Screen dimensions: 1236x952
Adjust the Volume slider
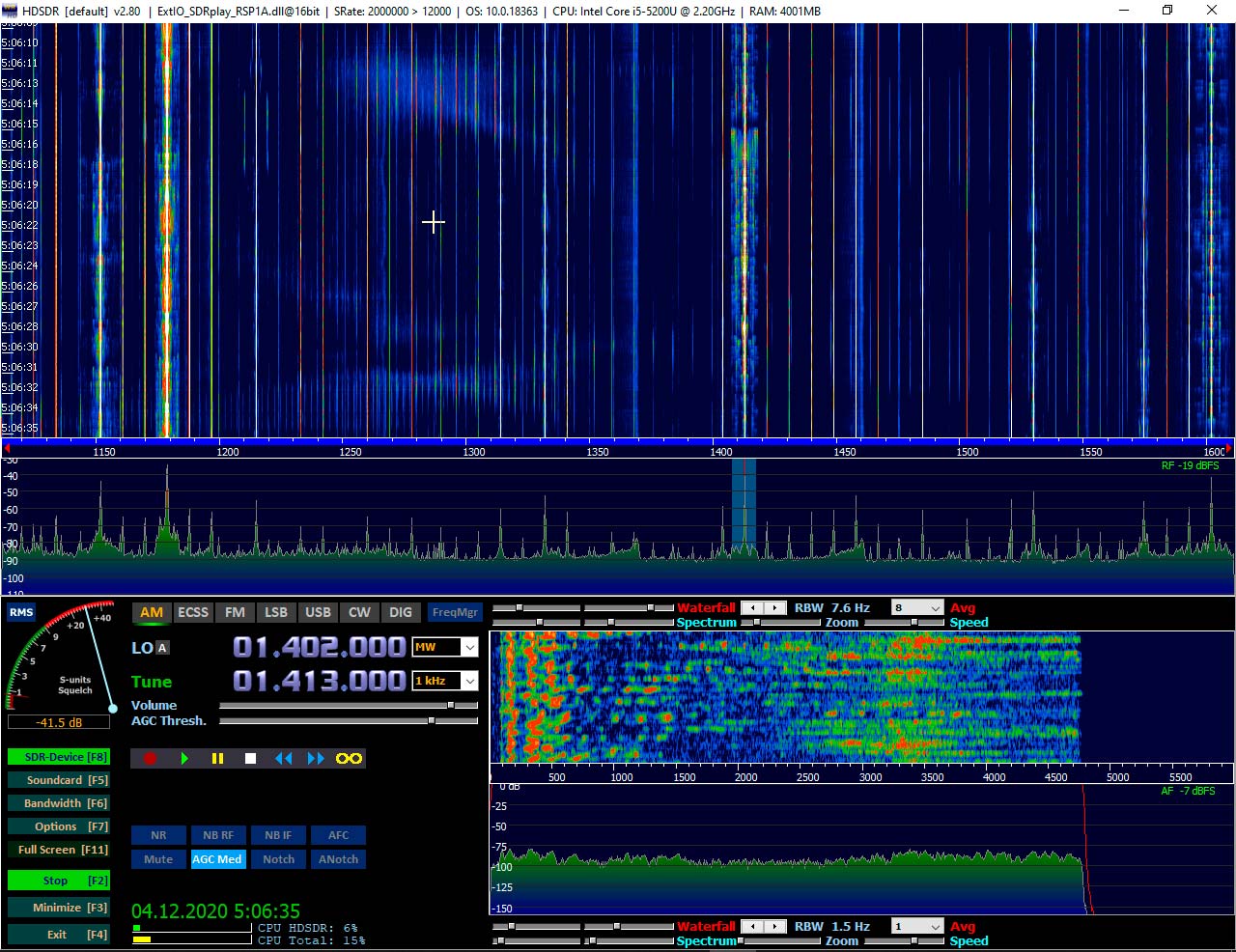349,706
